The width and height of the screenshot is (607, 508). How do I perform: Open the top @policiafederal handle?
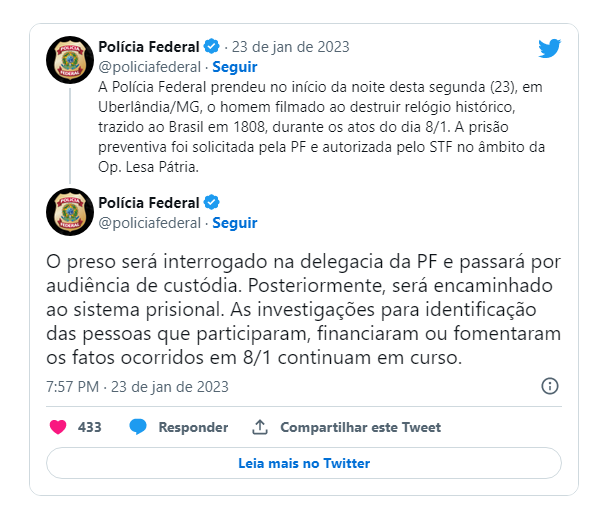pos(149,67)
